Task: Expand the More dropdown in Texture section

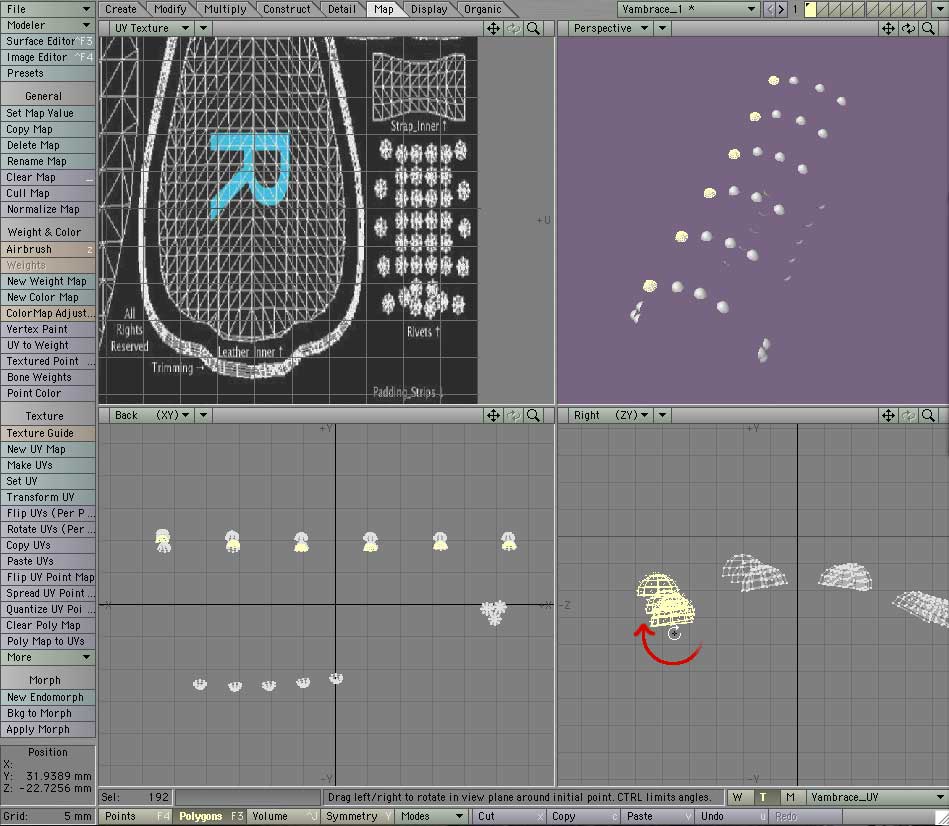Action: (48, 657)
